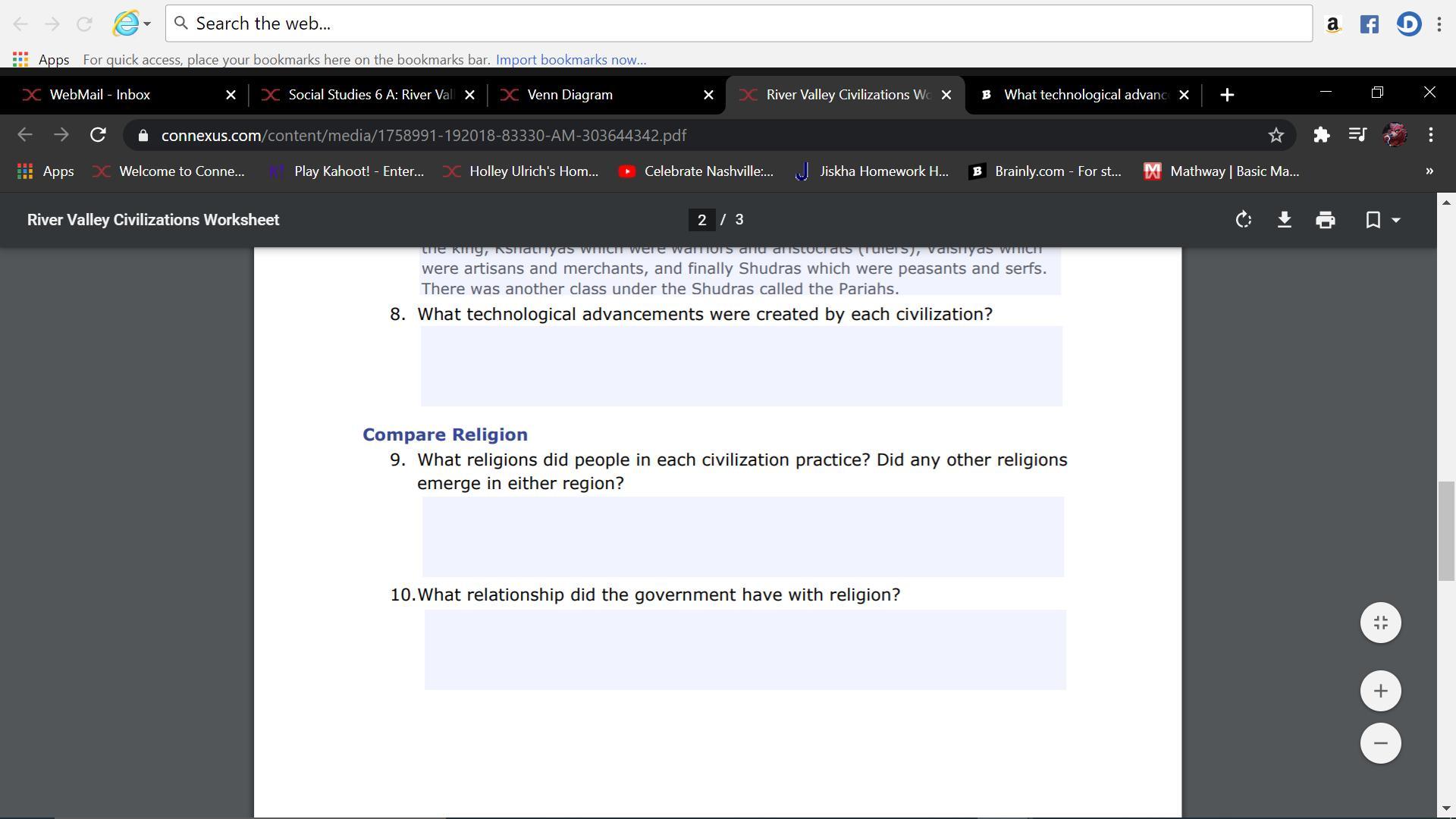This screenshot has width=1456, height=819.
Task: Zoom in on the PDF
Action: (1380, 691)
